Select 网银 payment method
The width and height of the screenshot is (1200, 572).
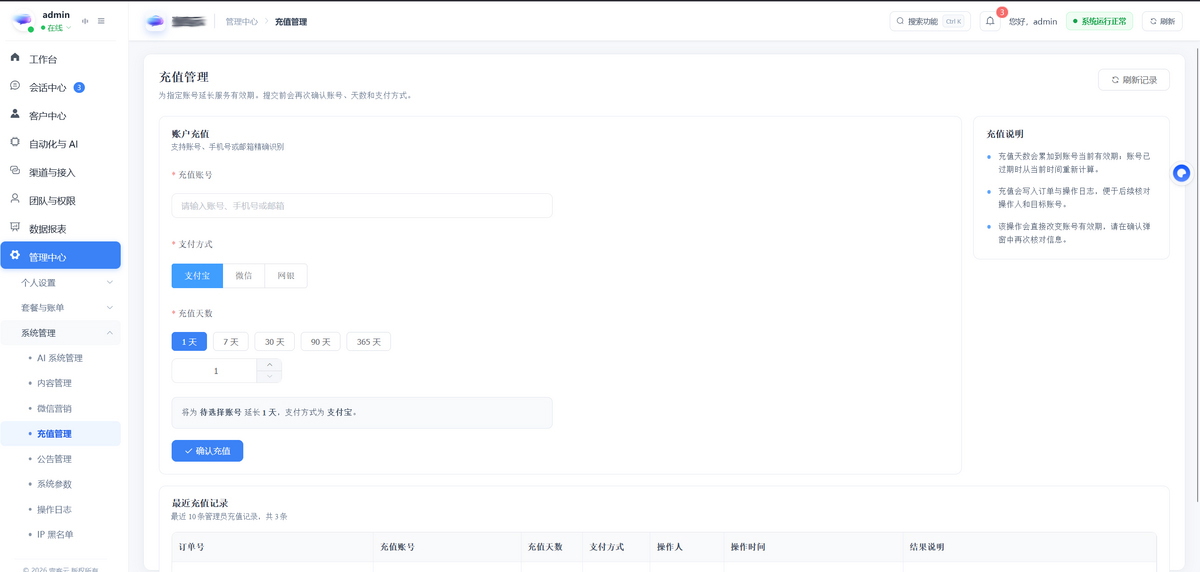(286, 275)
